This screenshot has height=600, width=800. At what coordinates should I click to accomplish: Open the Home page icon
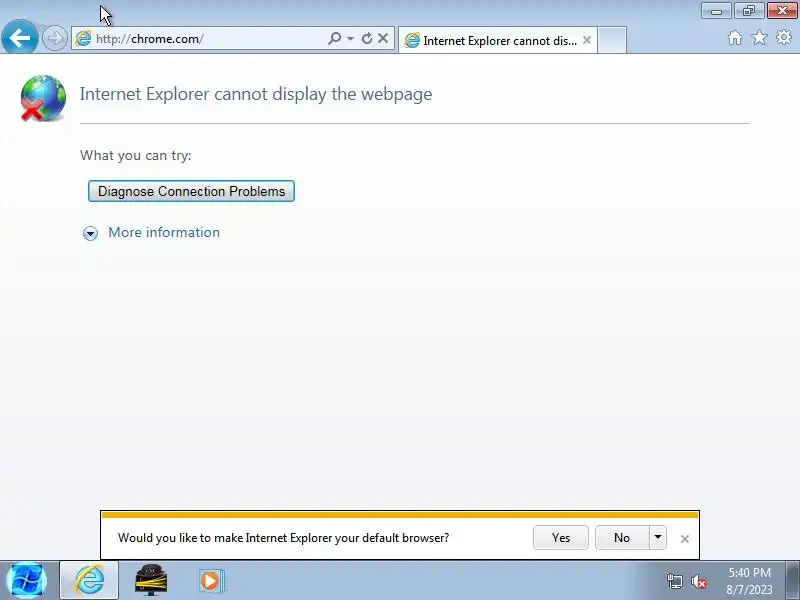(x=735, y=38)
